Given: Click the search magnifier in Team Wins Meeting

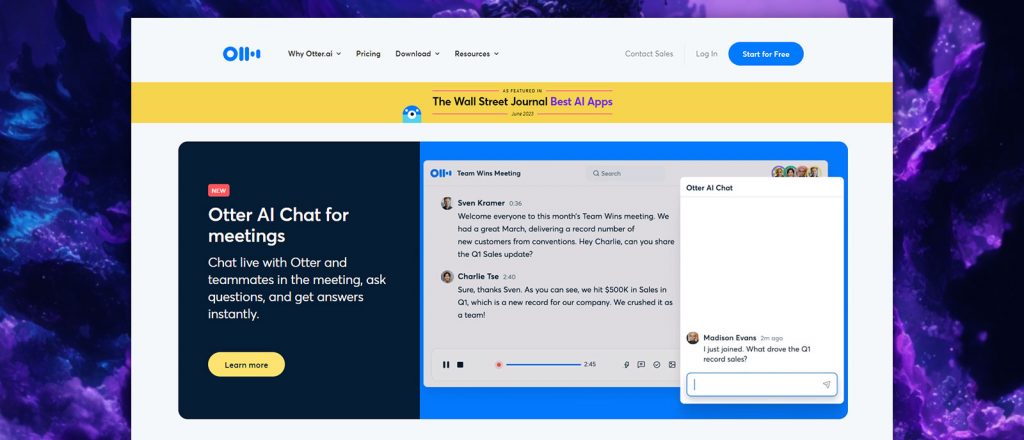Looking at the screenshot, I should [x=596, y=174].
